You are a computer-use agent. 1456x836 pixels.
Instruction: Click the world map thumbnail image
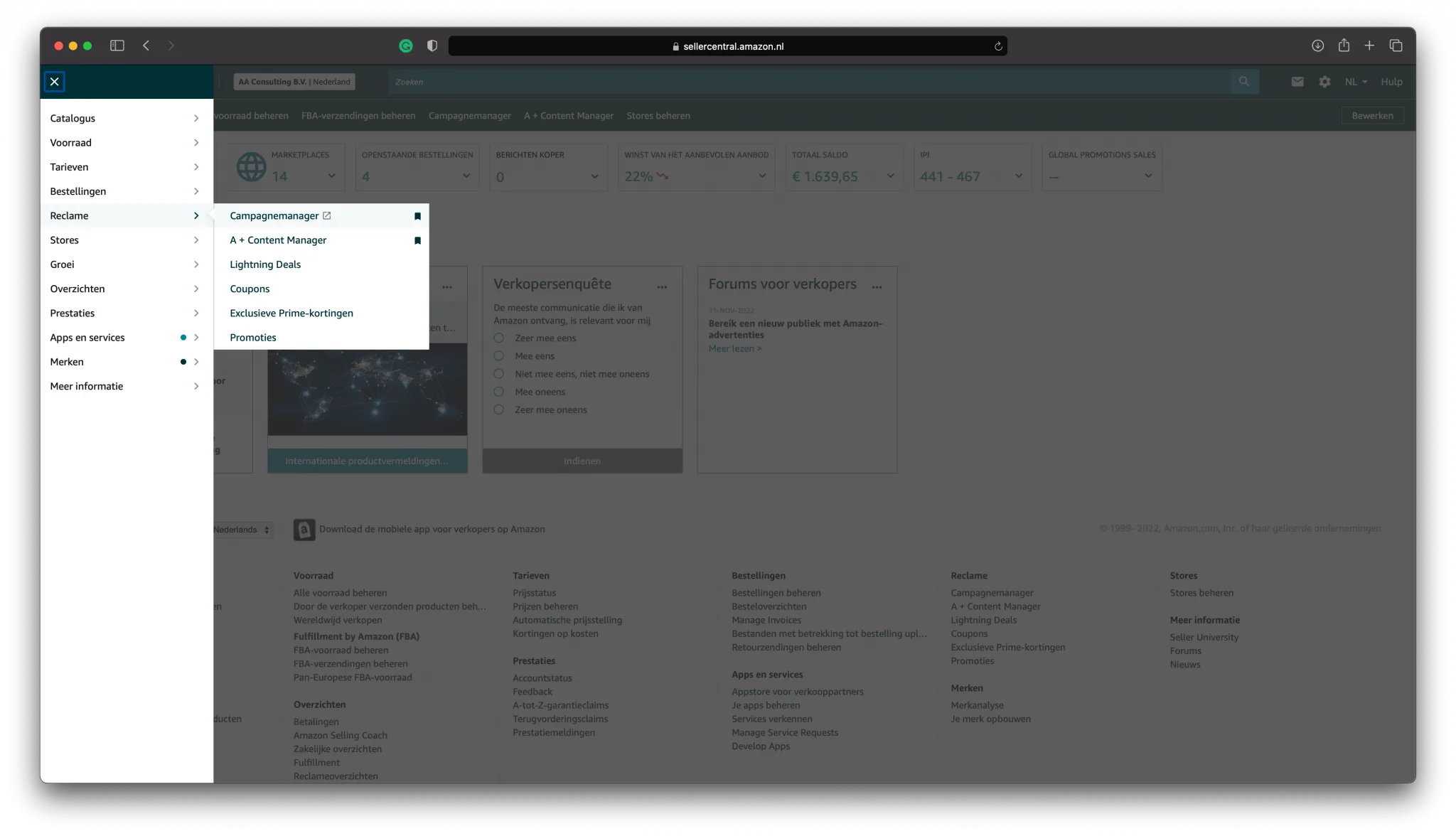tap(368, 390)
